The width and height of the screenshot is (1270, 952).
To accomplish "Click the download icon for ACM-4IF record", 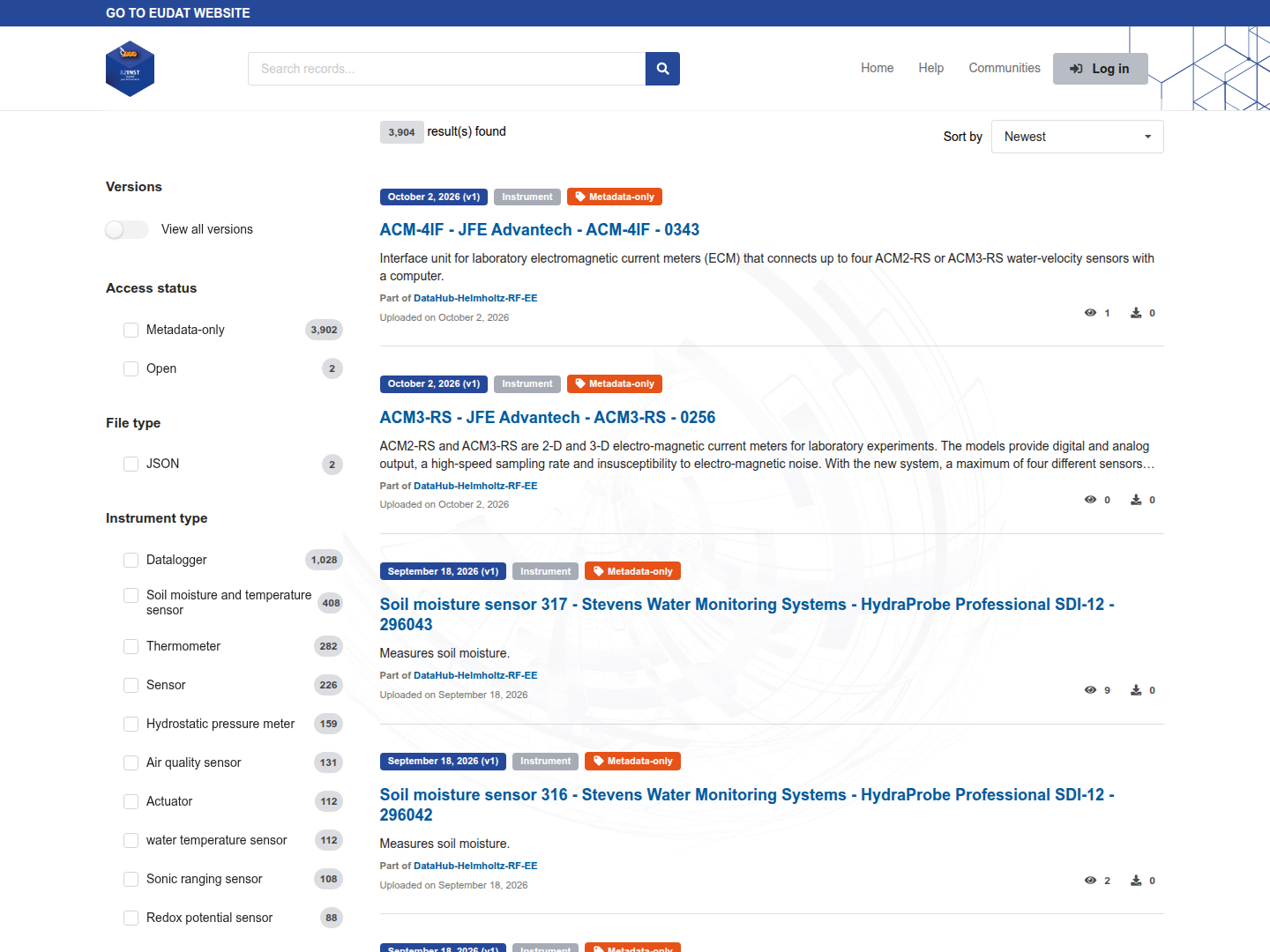I will pyautogui.click(x=1136, y=313).
